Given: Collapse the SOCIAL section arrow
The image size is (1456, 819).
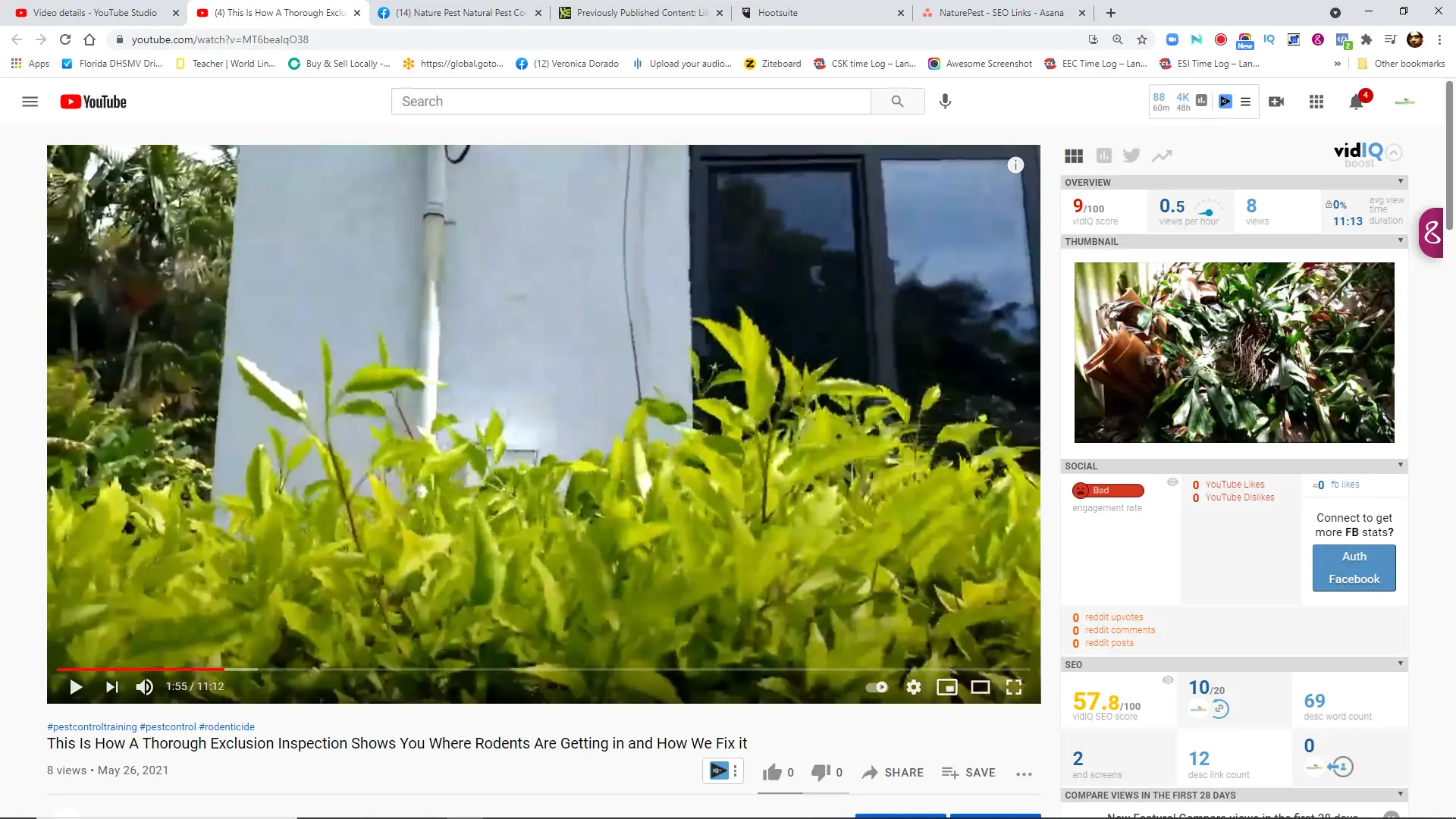Looking at the screenshot, I should point(1401,465).
